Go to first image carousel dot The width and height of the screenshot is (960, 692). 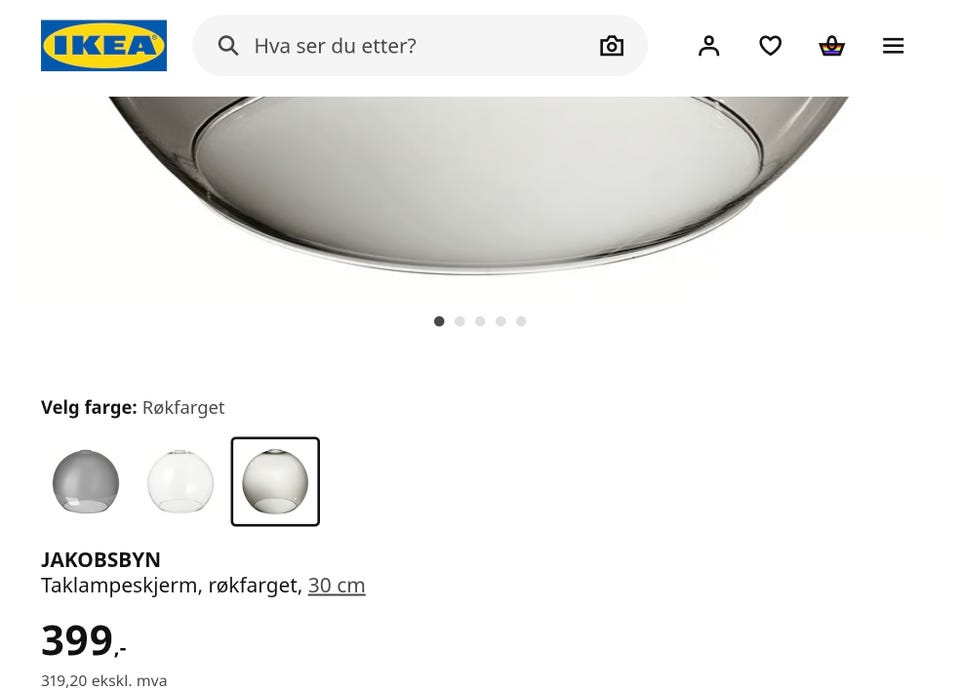(439, 322)
